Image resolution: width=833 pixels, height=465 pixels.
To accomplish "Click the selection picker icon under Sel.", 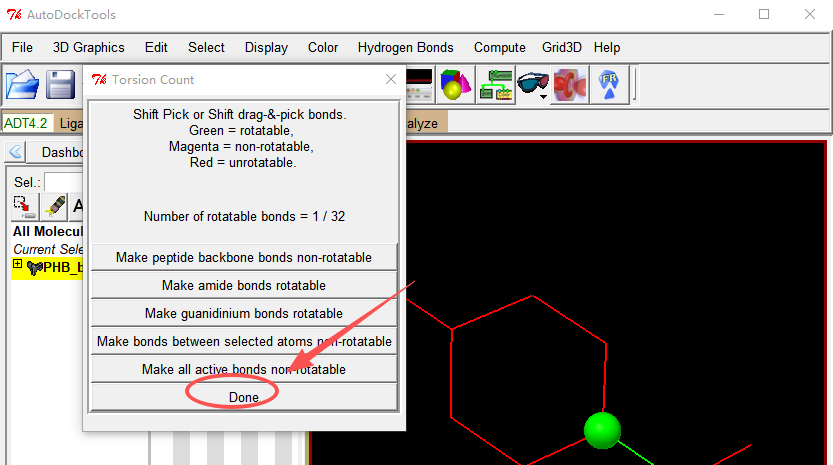I will (x=22, y=206).
